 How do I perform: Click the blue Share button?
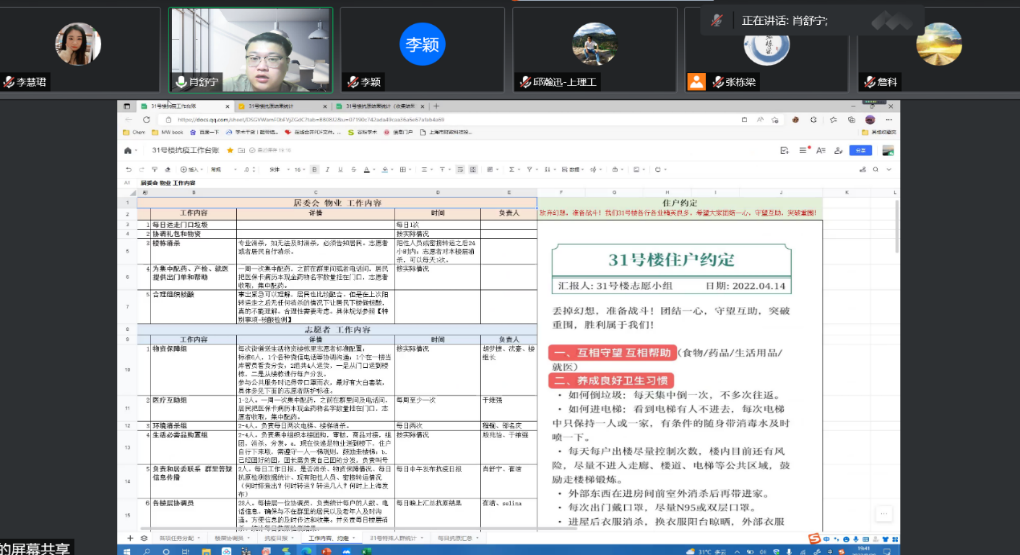861,150
